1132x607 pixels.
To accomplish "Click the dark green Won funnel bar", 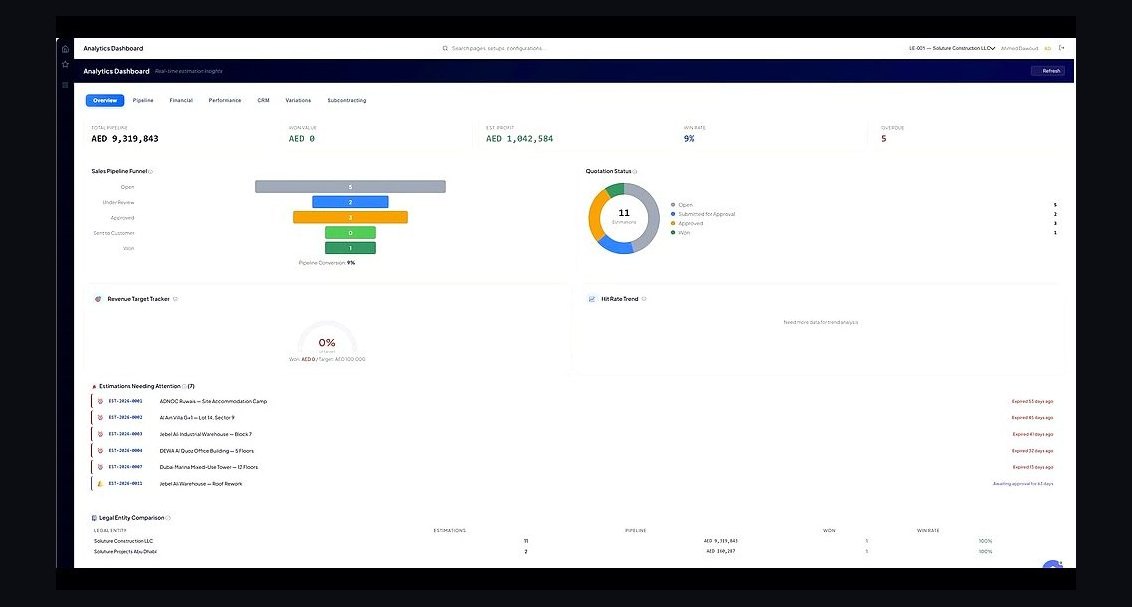I will point(350,248).
